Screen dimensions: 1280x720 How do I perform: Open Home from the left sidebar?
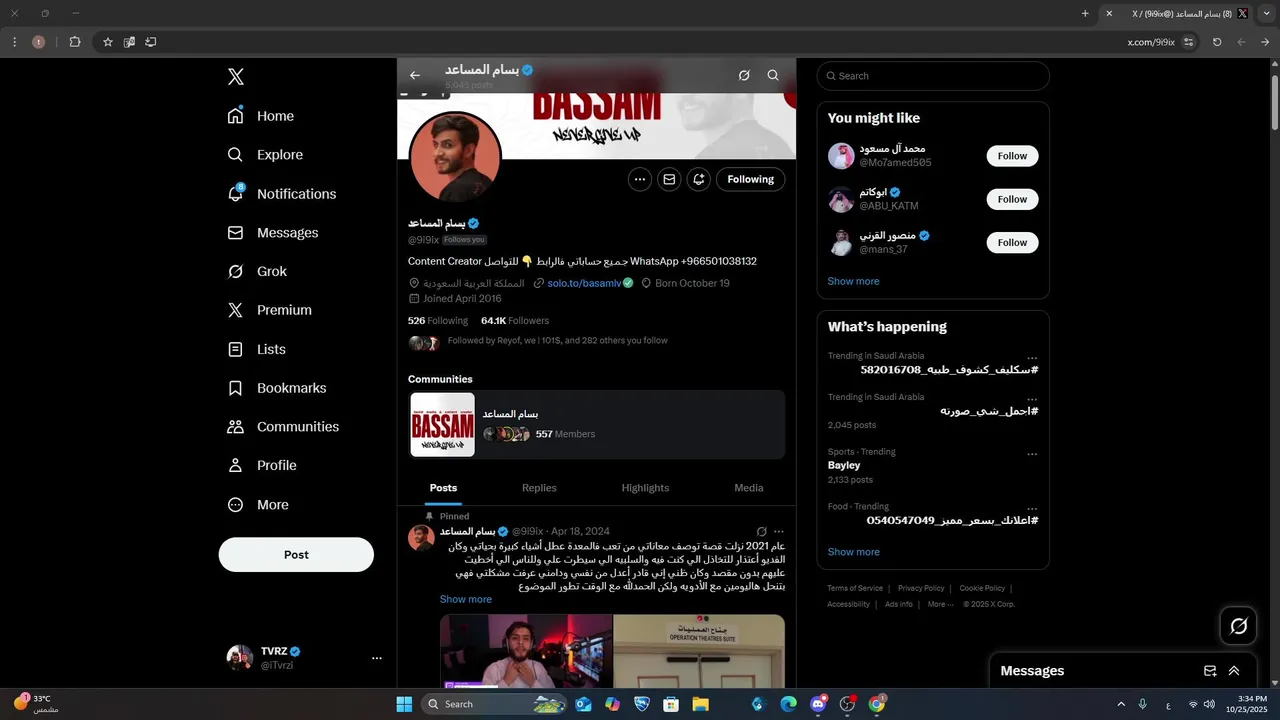pos(261,116)
